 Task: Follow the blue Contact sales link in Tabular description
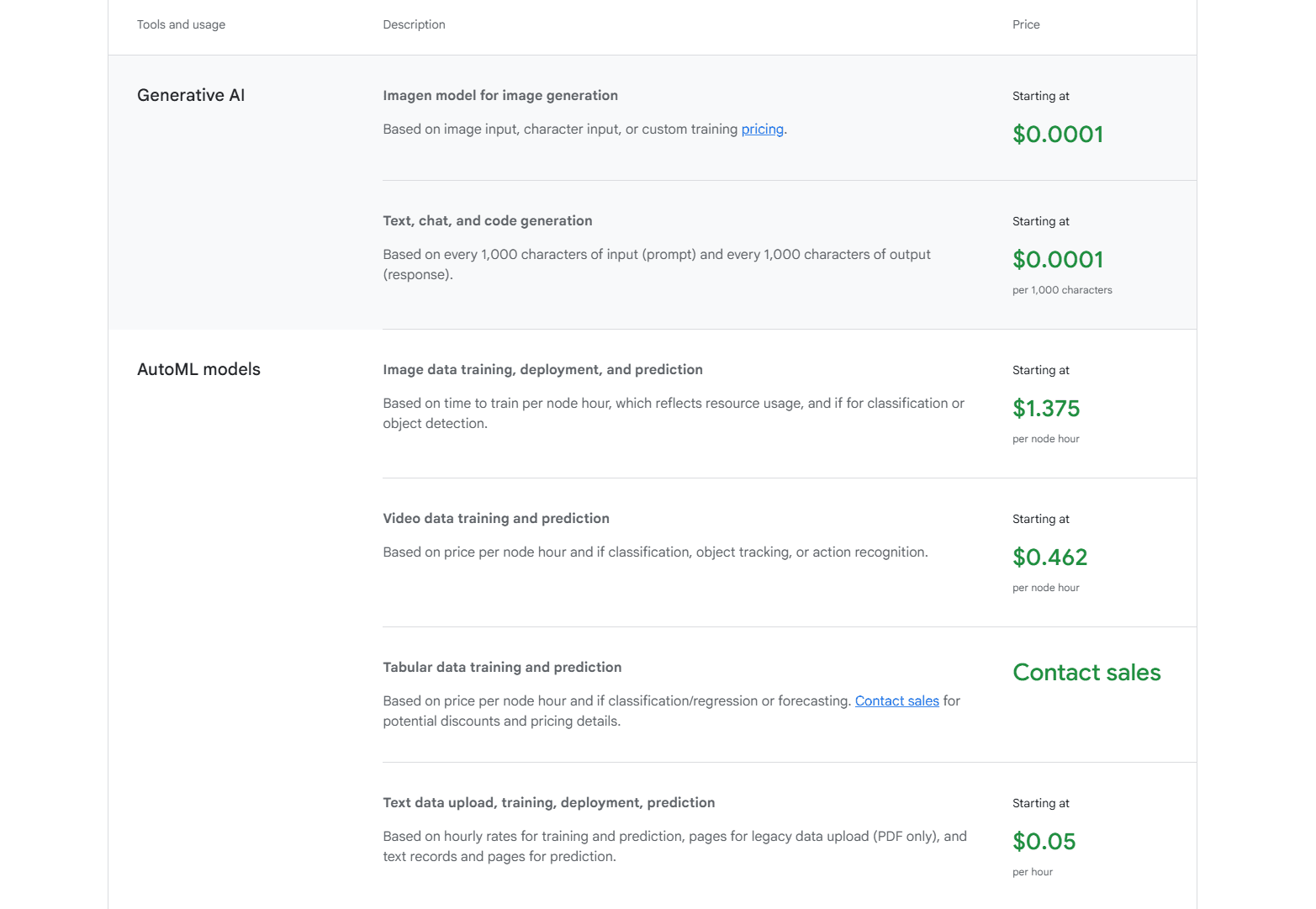896,701
